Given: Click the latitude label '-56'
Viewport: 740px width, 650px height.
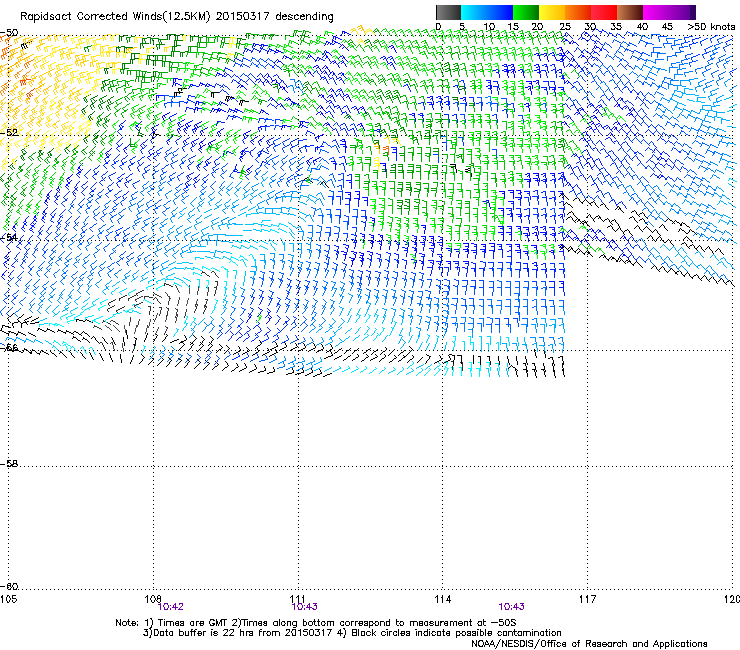Looking at the screenshot, I should (9, 347).
